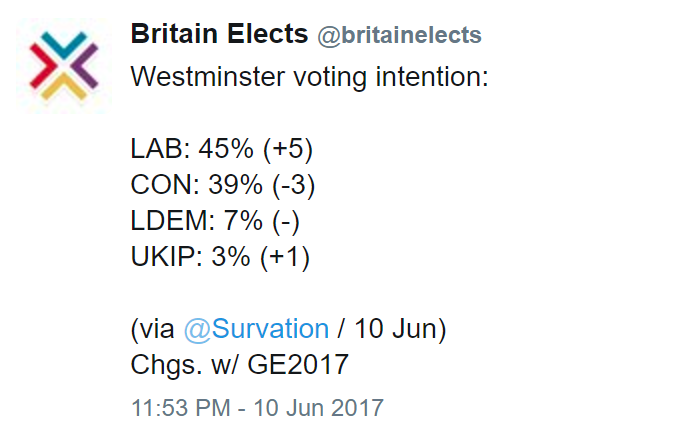695x445 pixels.
Task: Click the CON: 39% (-3) line
Action: tap(223, 184)
